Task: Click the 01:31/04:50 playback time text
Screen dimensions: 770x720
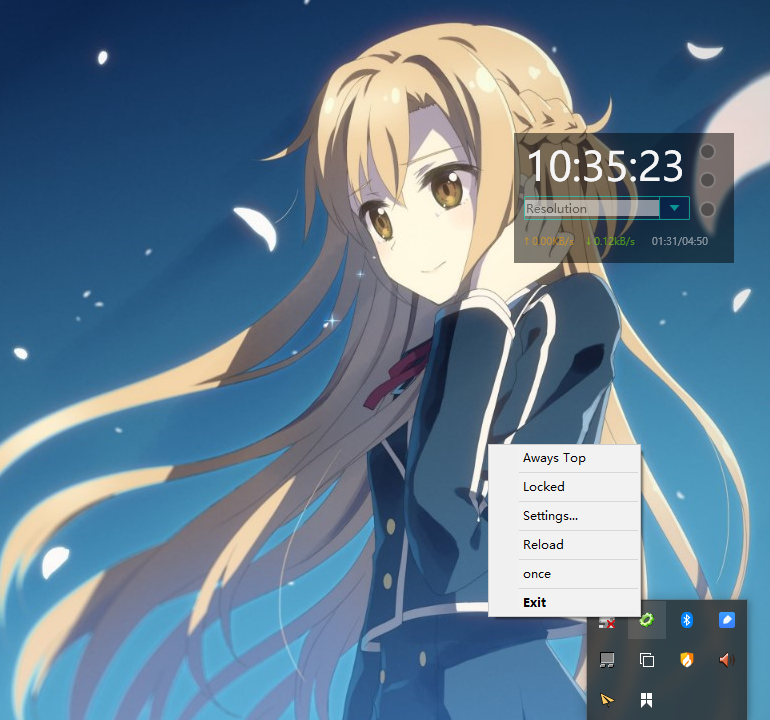Action: coord(680,241)
